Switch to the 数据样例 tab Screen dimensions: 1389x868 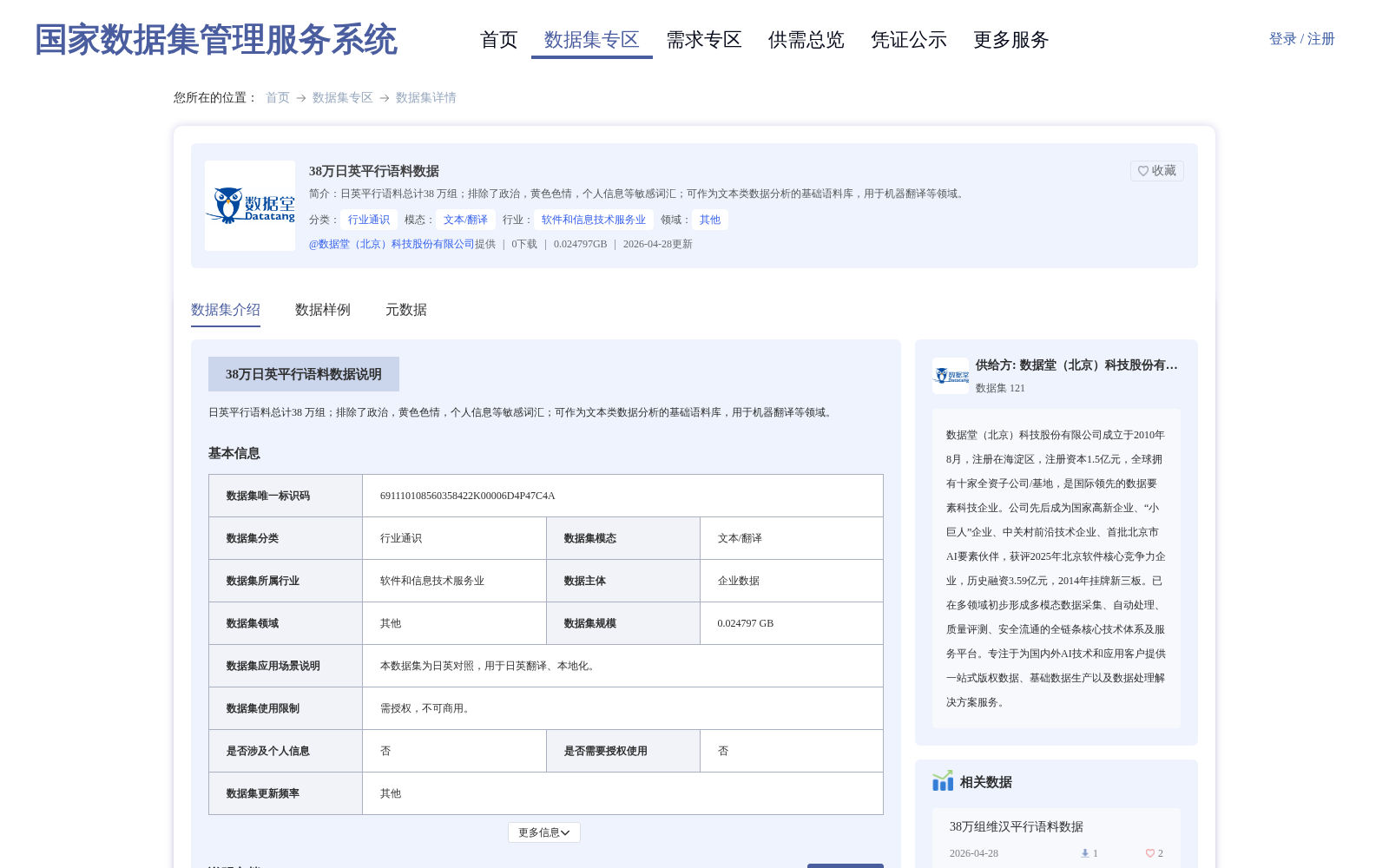(323, 310)
